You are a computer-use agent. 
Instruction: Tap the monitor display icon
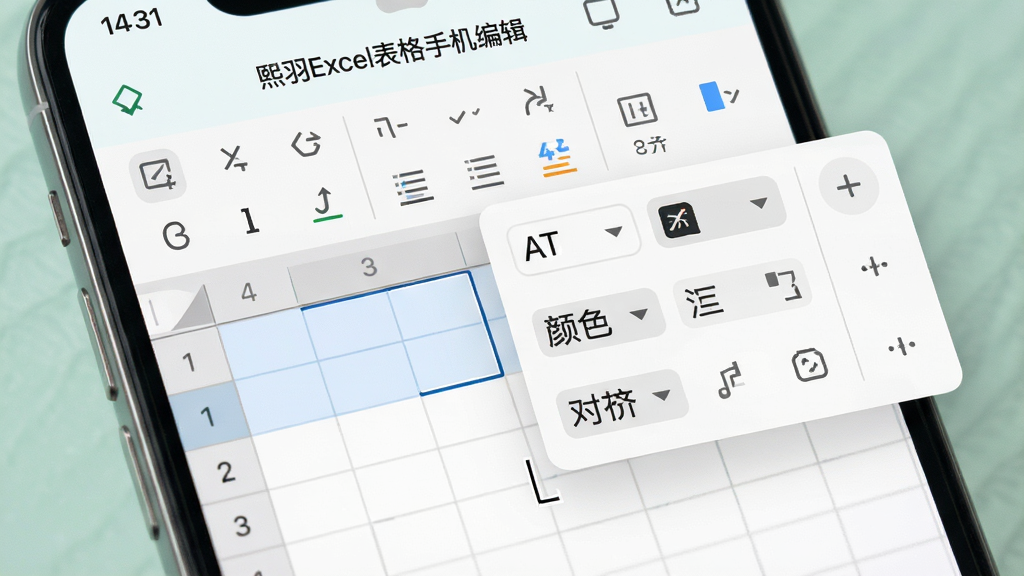tap(601, 14)
